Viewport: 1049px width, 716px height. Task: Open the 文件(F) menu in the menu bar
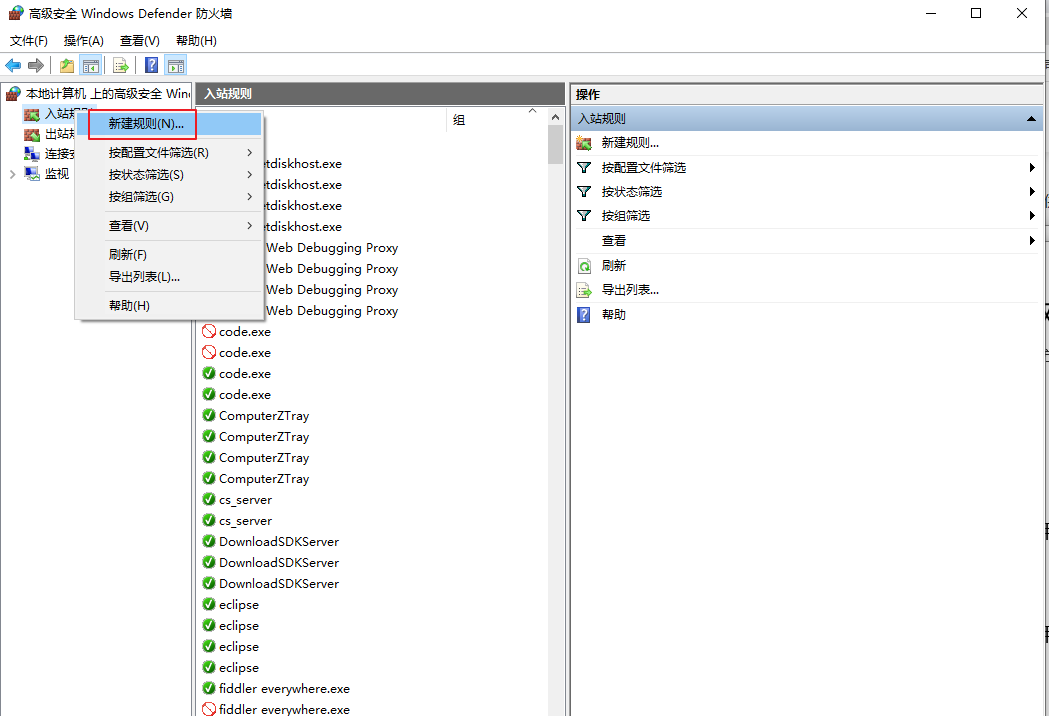pos(29,41)
